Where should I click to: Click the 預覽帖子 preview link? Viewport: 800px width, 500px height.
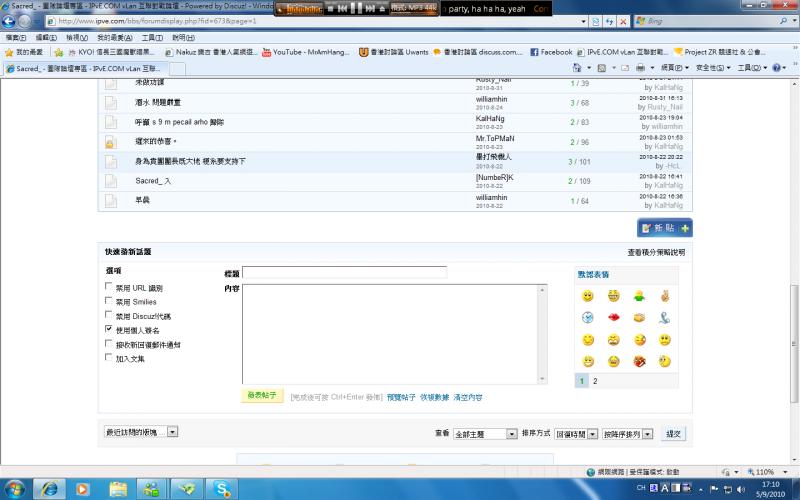tap(401, 397)
